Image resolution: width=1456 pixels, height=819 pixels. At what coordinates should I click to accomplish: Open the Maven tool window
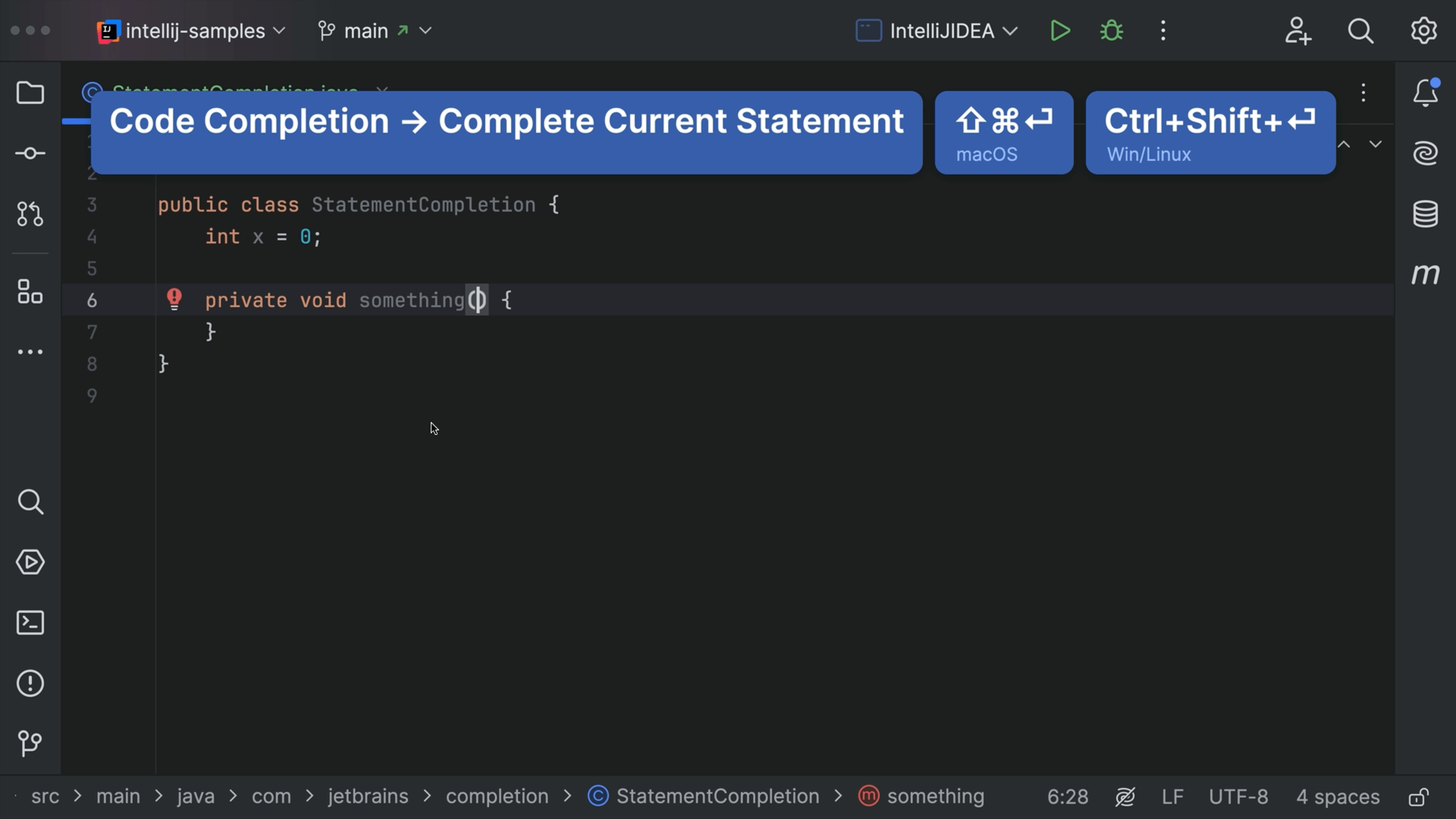[1425, 275]
